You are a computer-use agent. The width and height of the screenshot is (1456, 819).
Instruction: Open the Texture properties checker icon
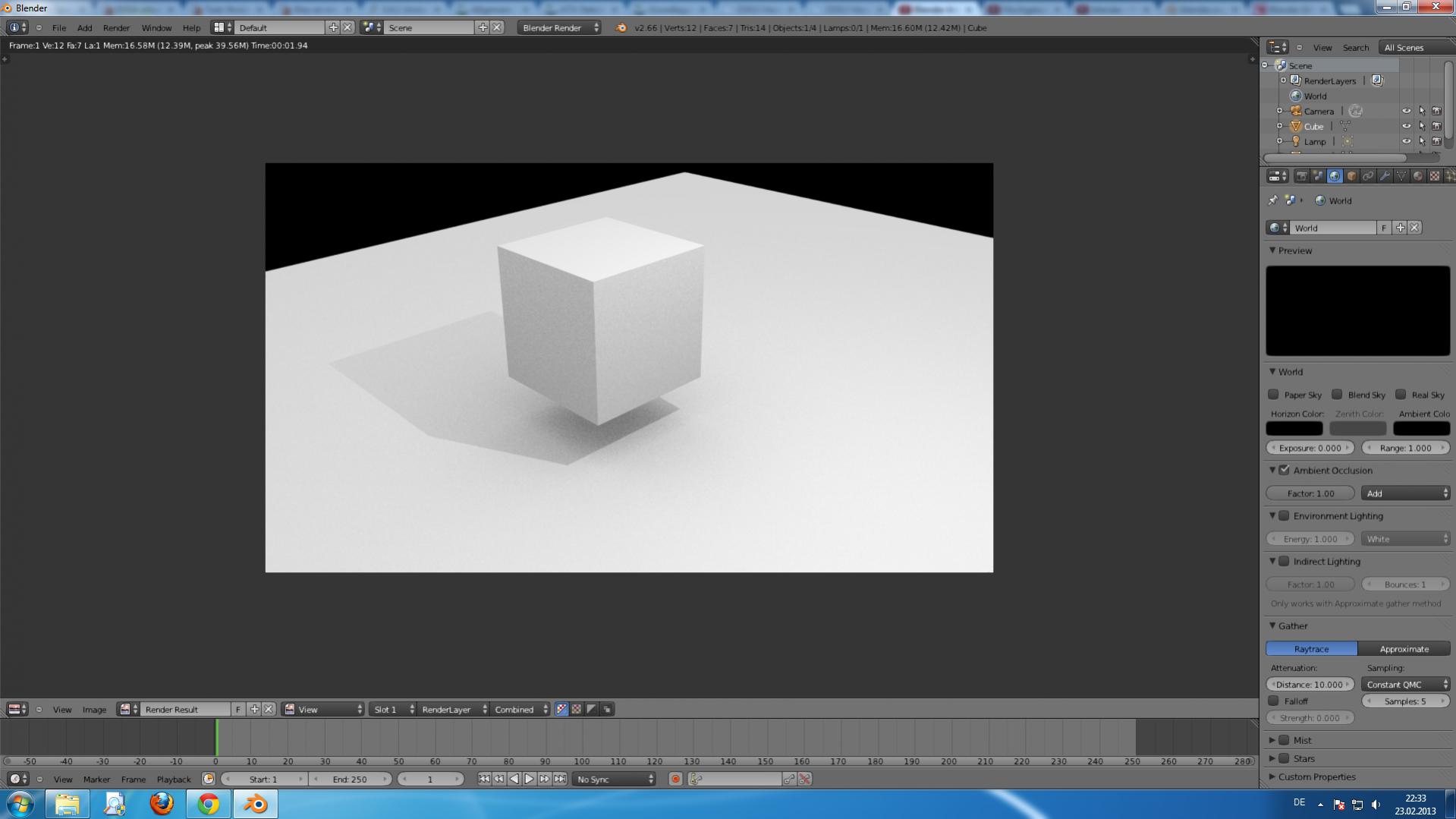tap(1434, 176)
